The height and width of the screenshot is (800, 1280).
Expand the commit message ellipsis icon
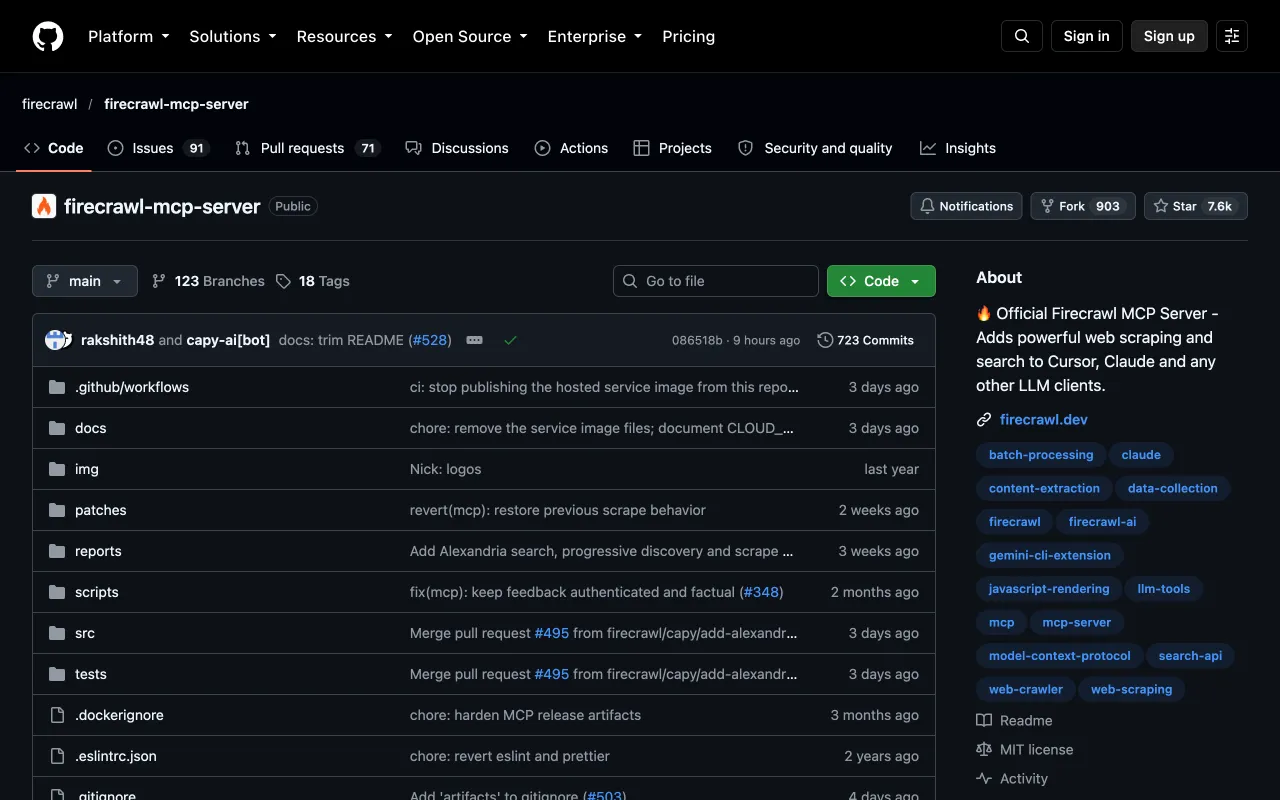475,340
